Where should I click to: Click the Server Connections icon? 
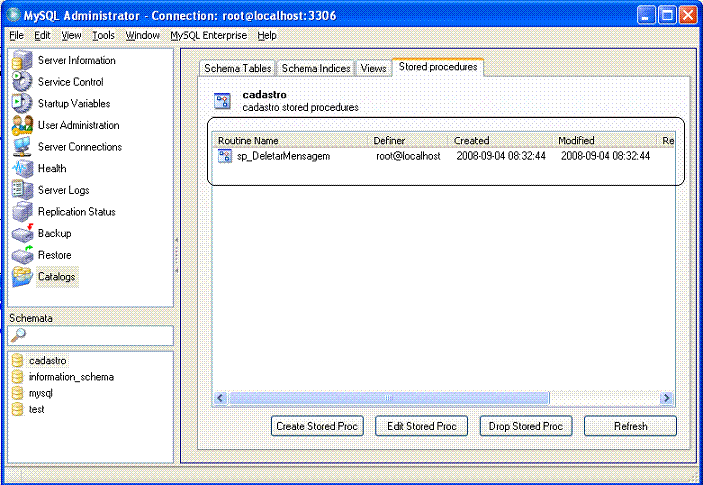(22, 147)
